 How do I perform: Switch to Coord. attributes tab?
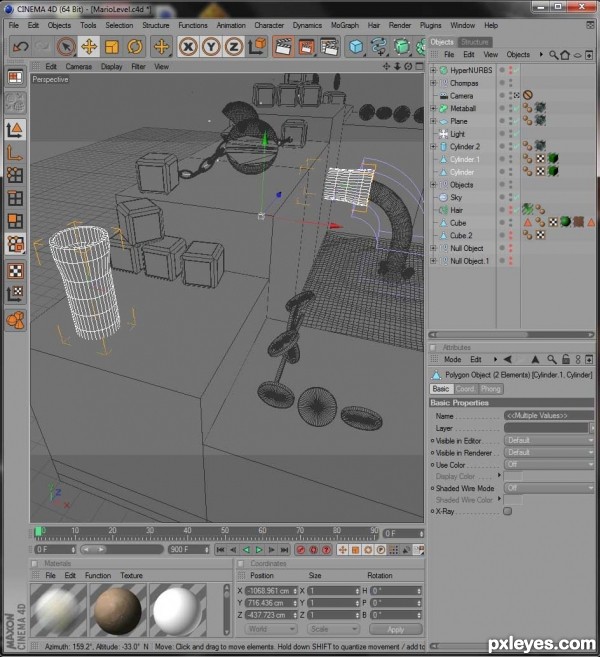tap(465, 389)
